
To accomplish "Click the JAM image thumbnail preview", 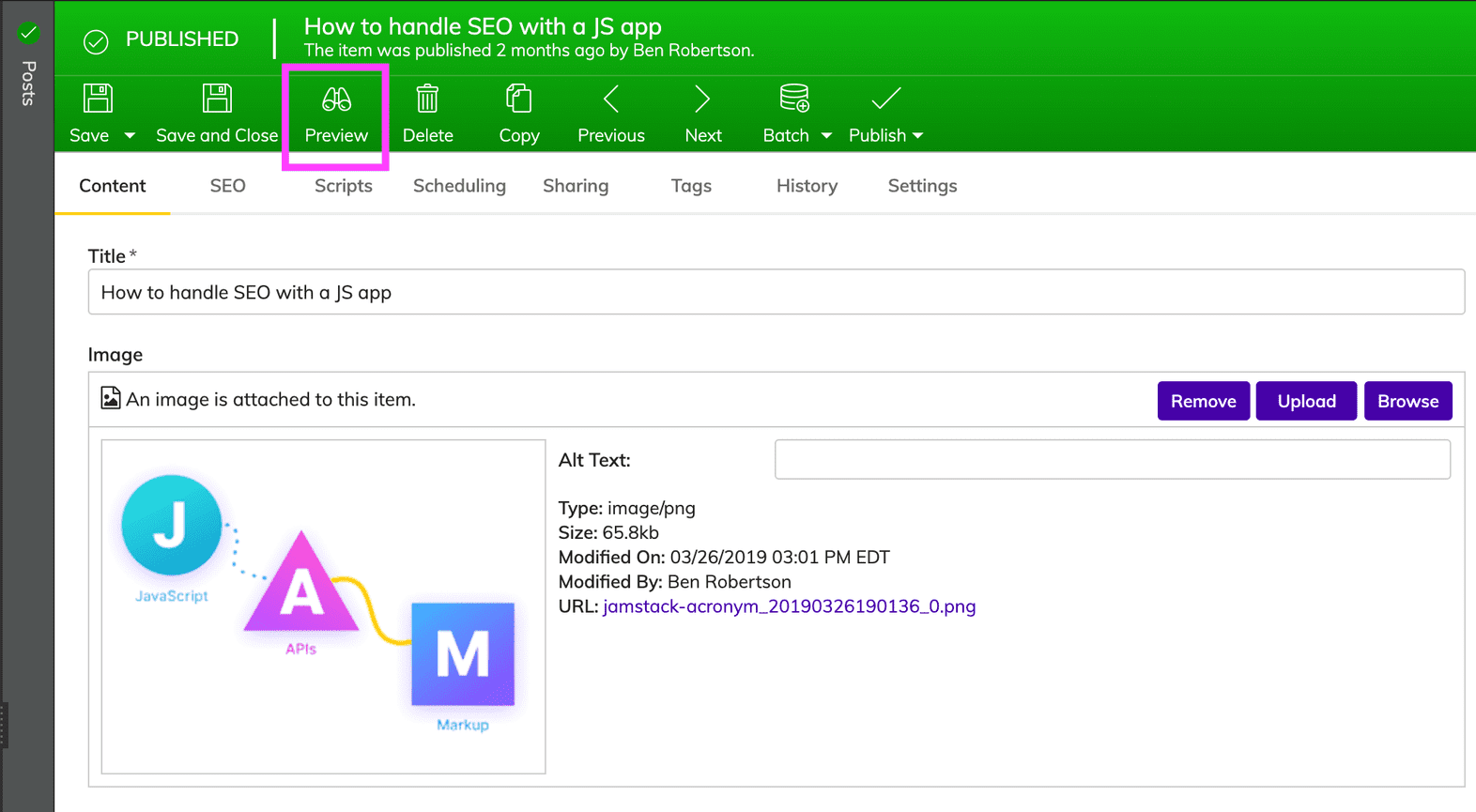I will [323, 606].
